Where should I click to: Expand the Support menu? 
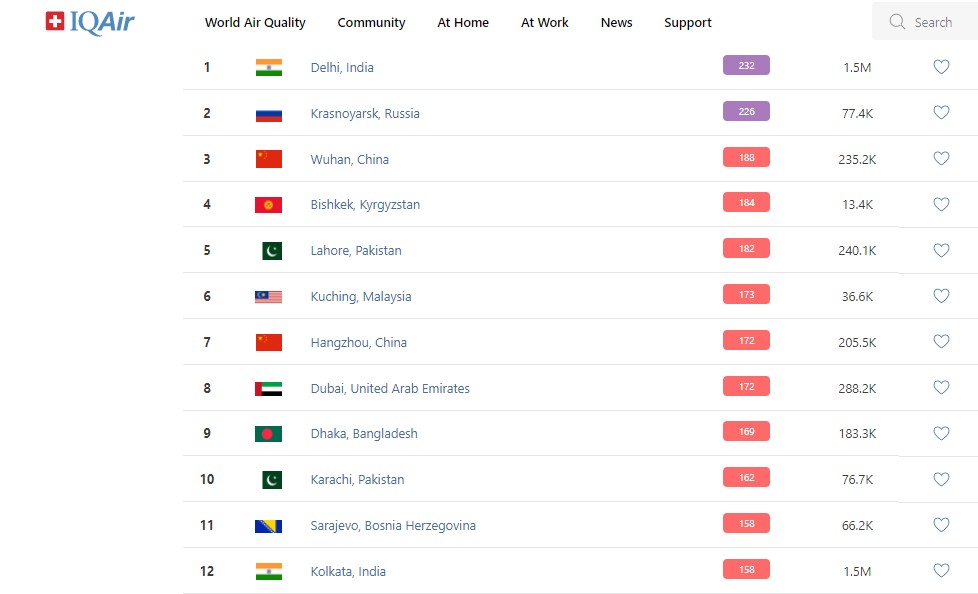coord(688,22)
